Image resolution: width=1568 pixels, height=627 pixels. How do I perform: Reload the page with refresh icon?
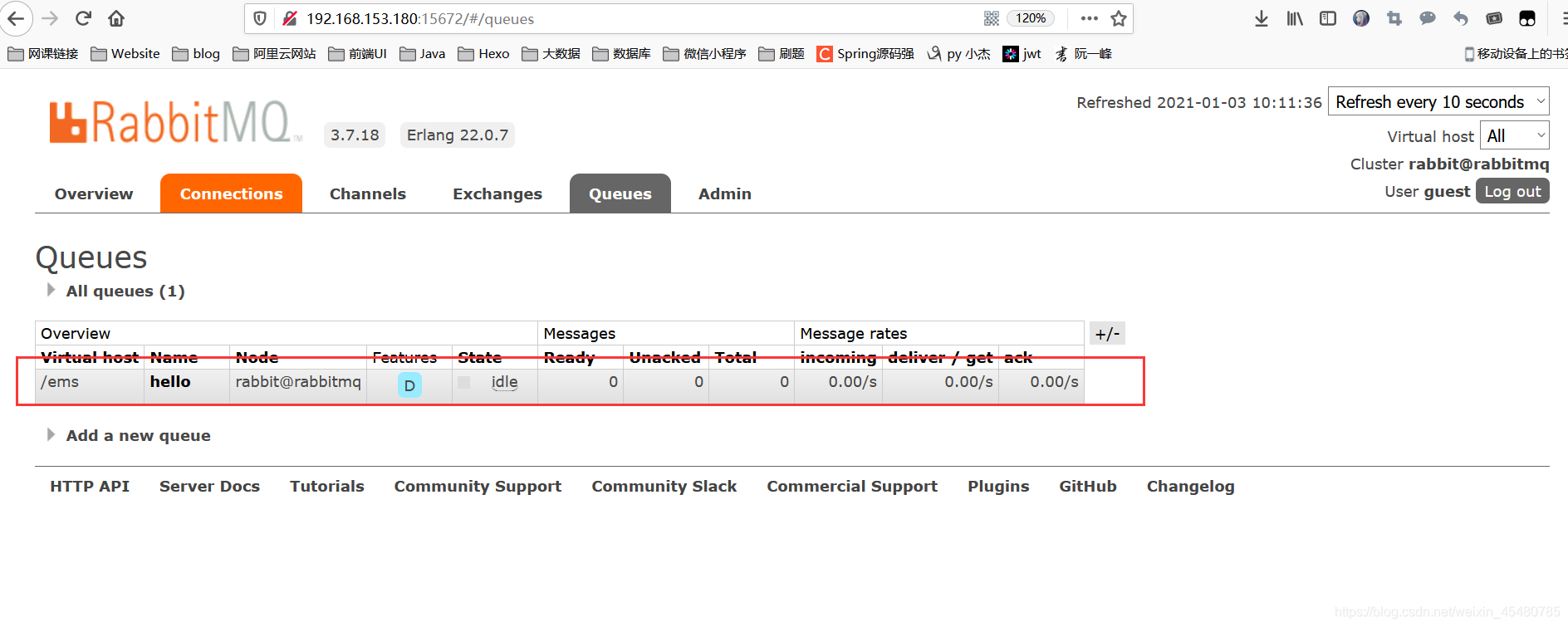click(x=83, y=18)
